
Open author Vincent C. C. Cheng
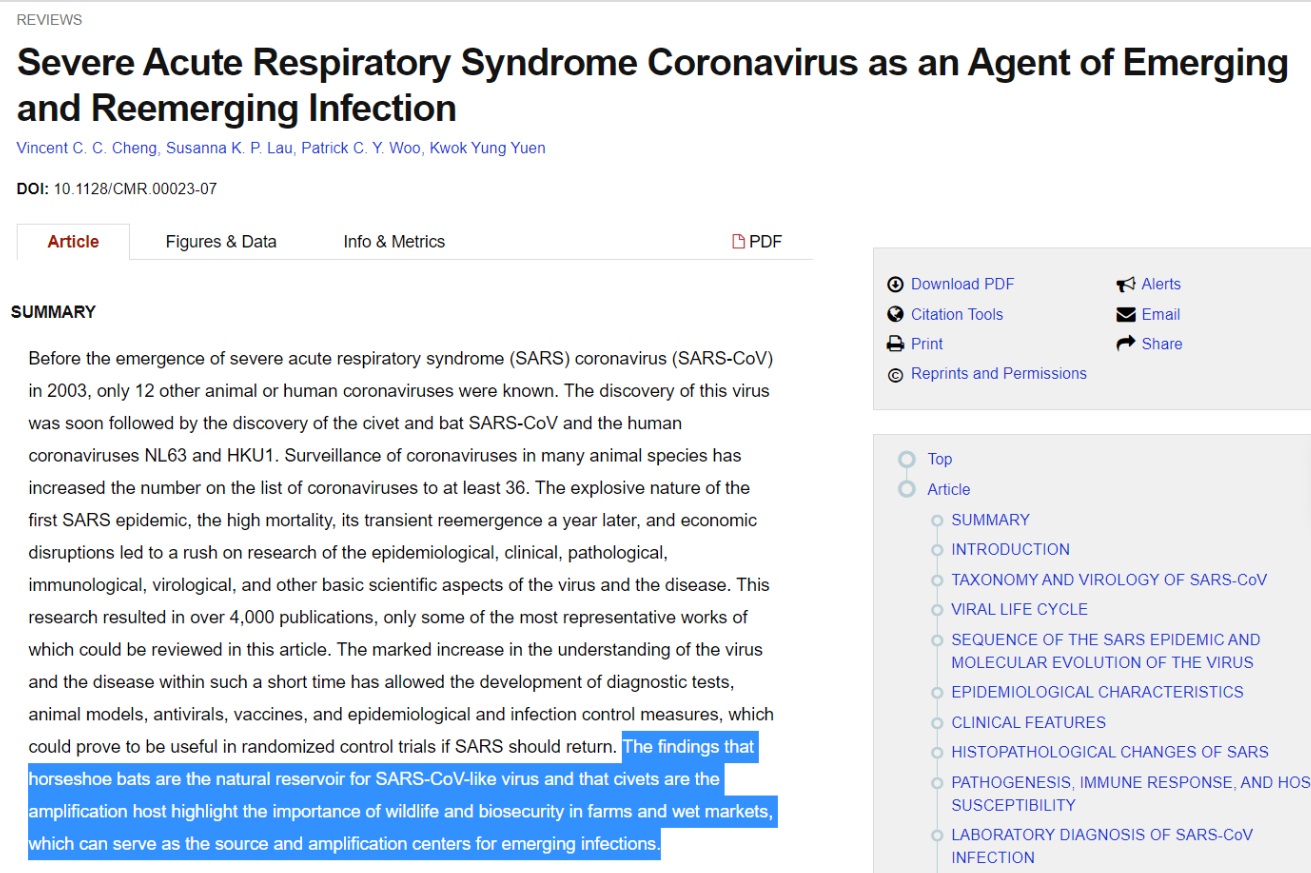(x=87, y=148)
